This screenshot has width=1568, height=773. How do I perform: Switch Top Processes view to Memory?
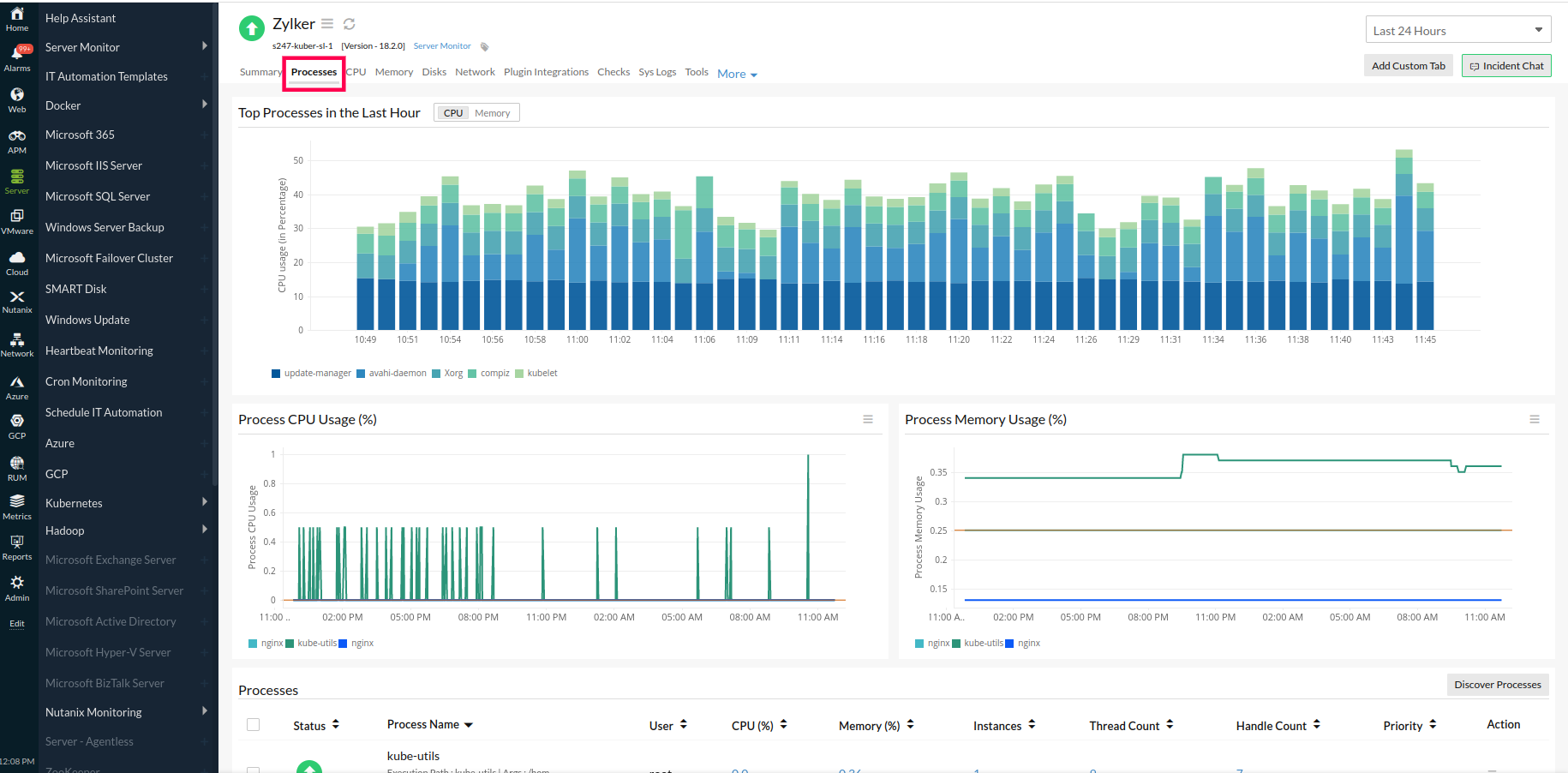[x=493, y=112]
